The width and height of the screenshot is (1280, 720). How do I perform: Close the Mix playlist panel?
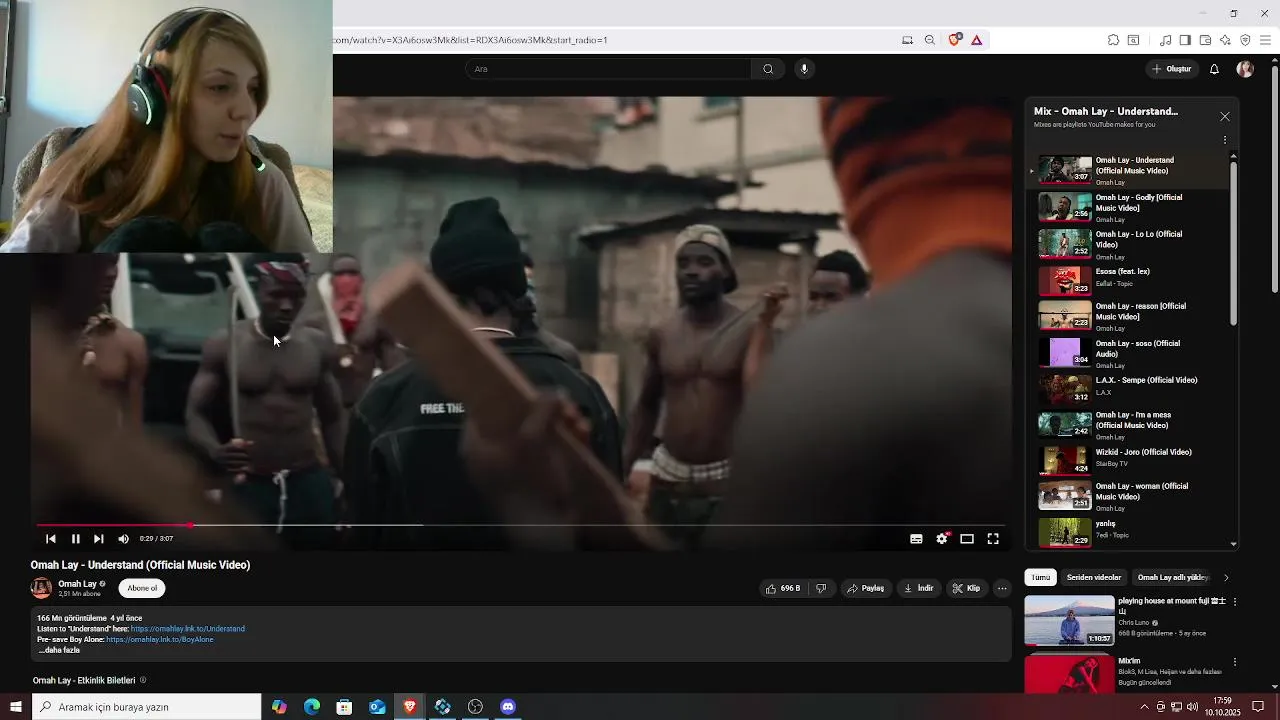[1225, 117]
